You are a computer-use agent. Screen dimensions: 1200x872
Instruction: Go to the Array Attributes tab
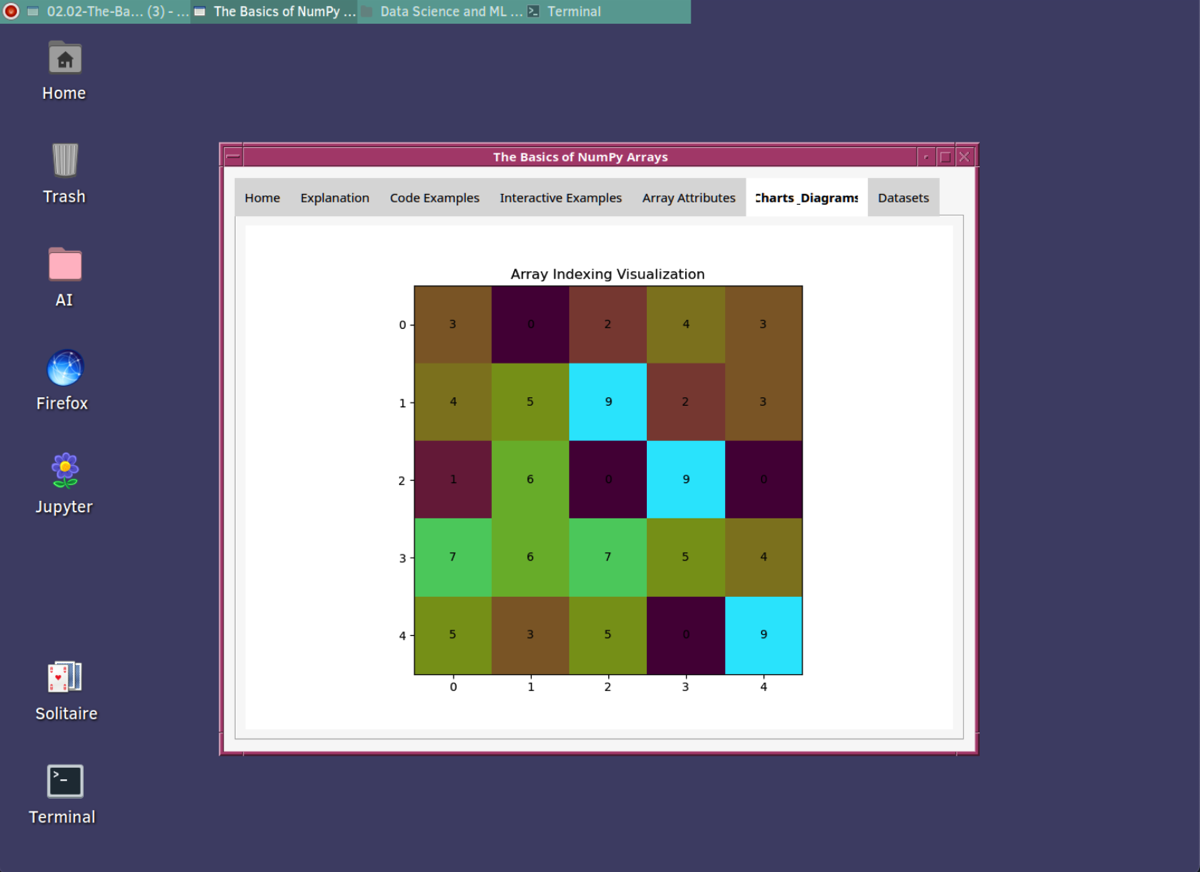688,198
